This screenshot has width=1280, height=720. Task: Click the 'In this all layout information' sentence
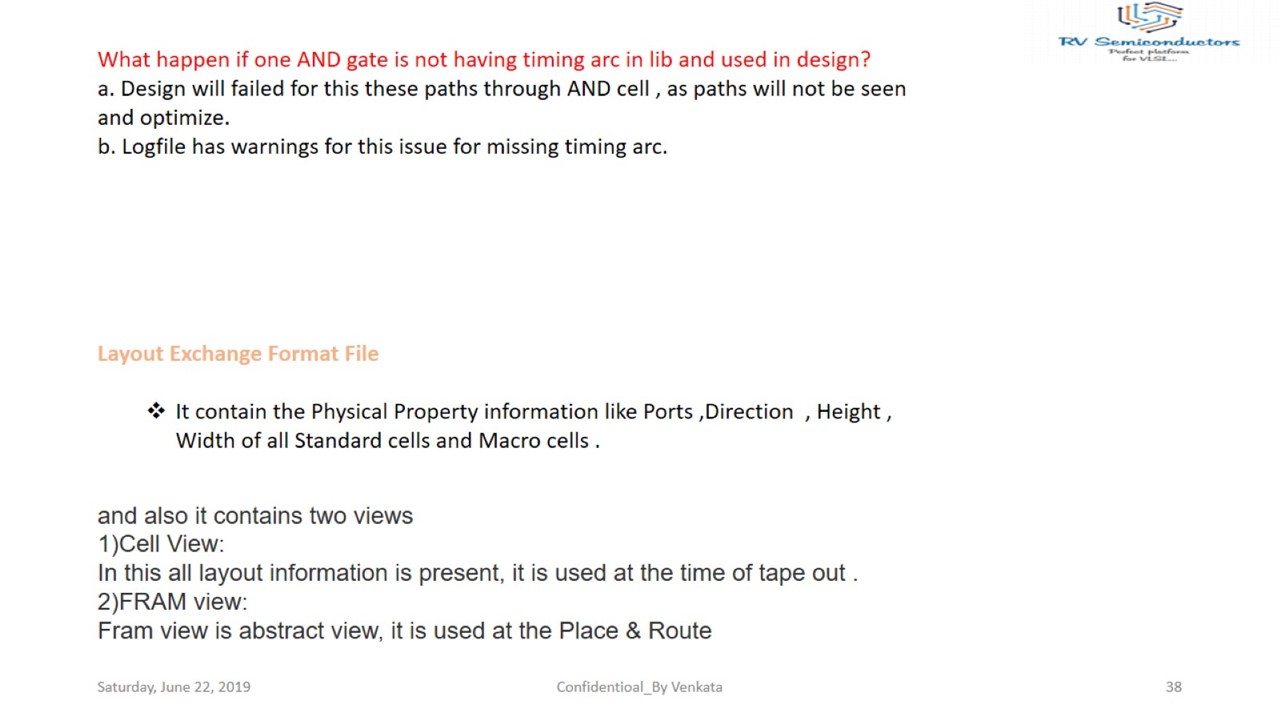tap(477, 573)
